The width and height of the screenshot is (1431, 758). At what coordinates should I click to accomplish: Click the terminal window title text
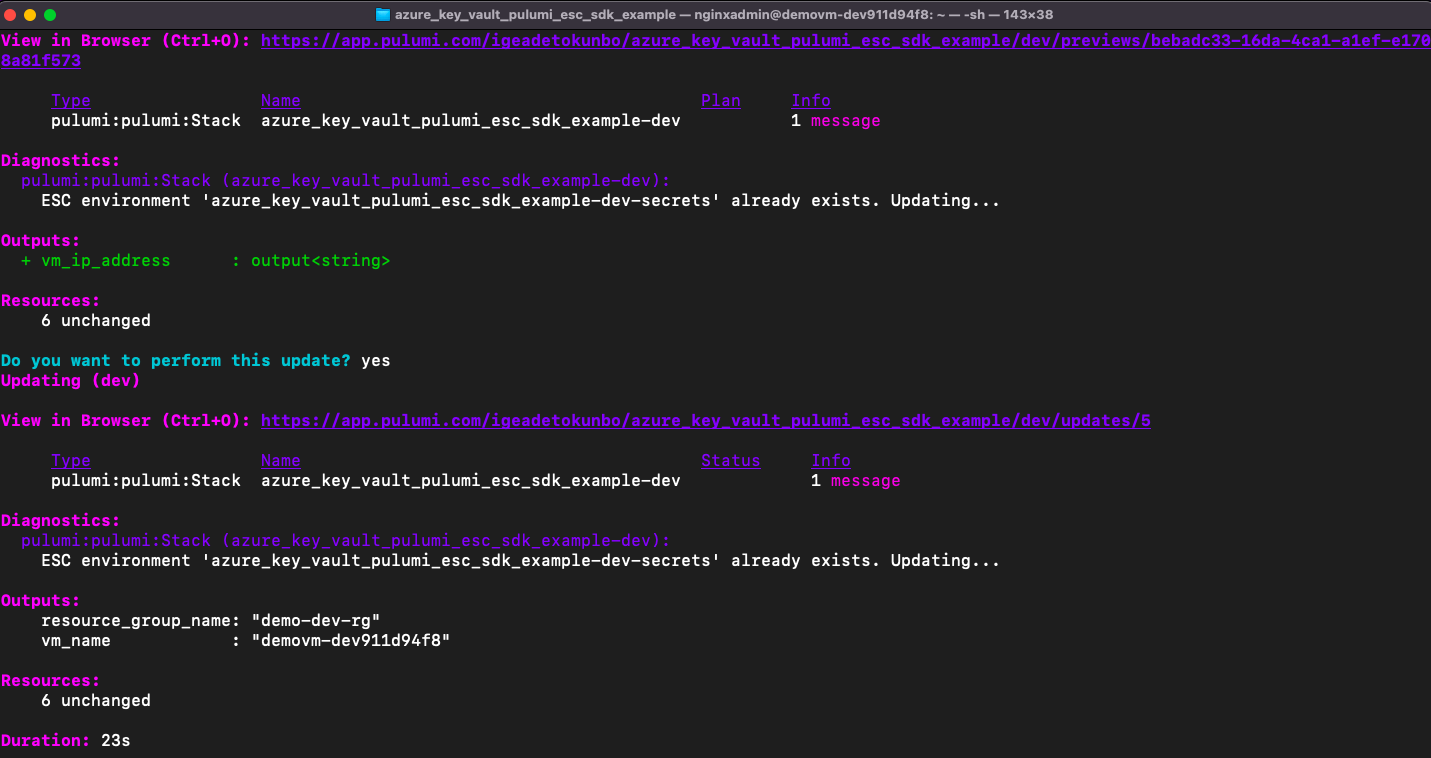[x=724, y=15]
